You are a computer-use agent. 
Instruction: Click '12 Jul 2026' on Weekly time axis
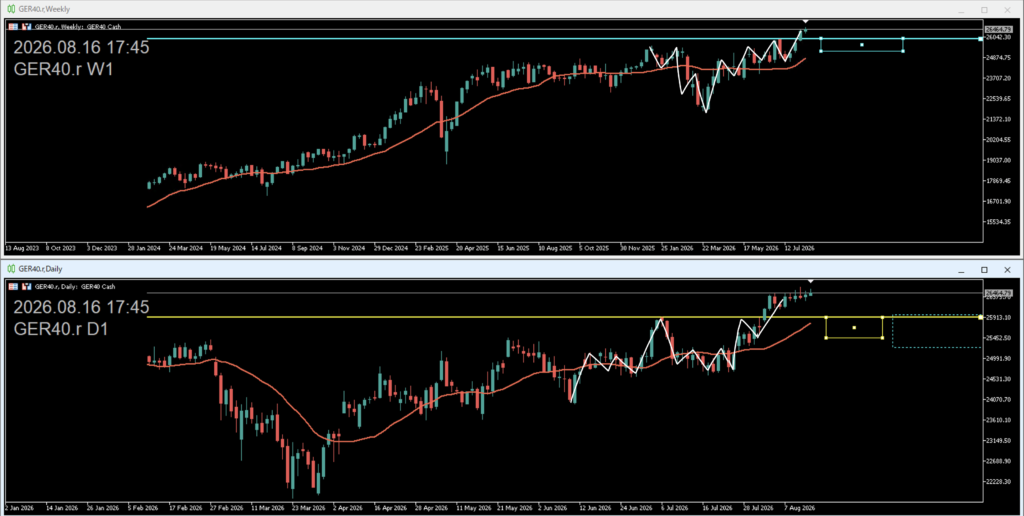tap(799, 248)
